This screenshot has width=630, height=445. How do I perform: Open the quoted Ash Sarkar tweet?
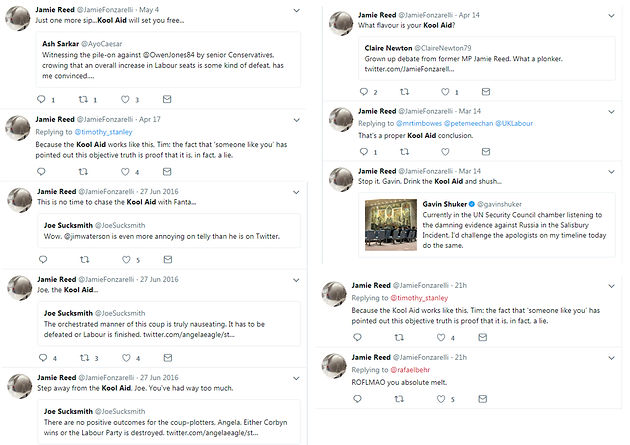point(168,59)
